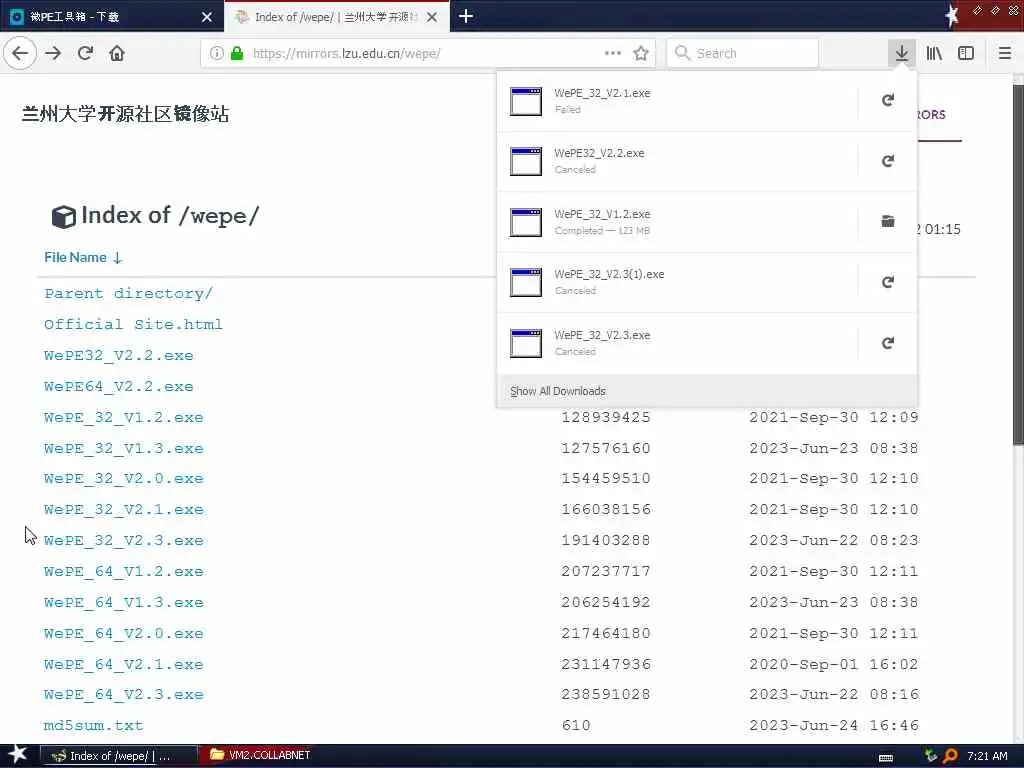Screen dimensions: 1024x768
Task: Click the page vertical scrollbar thumb
Action: pos(1018,264)
